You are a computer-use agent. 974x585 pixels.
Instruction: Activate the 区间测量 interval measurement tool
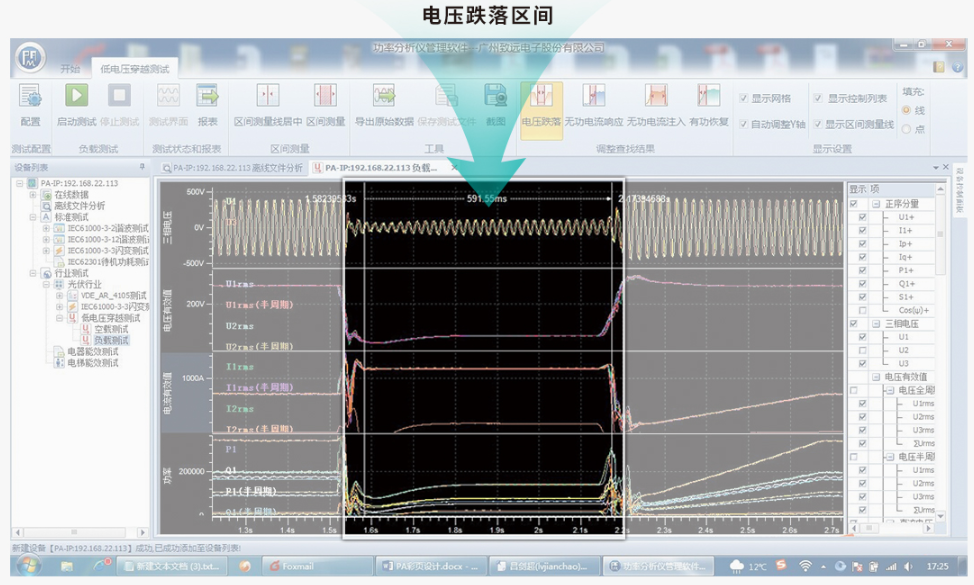pos(325,104)
